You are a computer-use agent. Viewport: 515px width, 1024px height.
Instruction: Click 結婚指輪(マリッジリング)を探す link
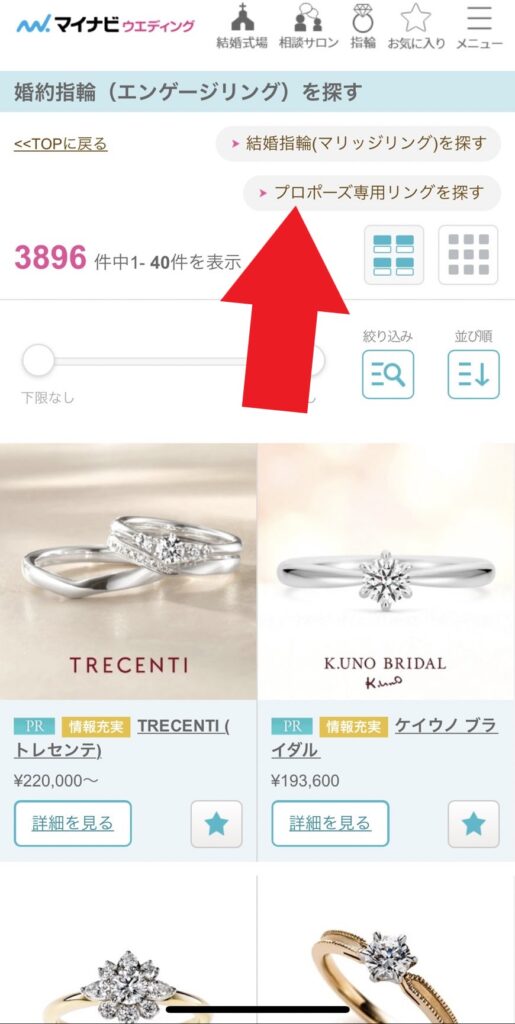pos(358,144)
